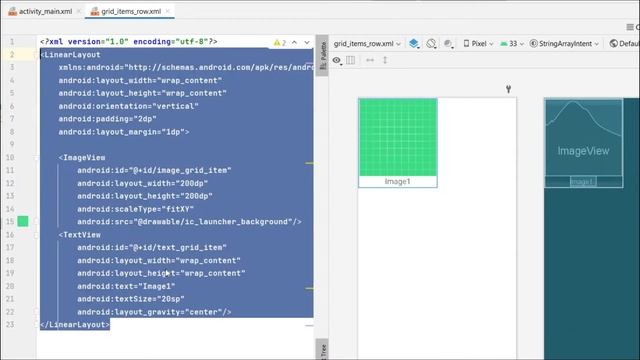Close the grid_items_row.xml tab

168,11
